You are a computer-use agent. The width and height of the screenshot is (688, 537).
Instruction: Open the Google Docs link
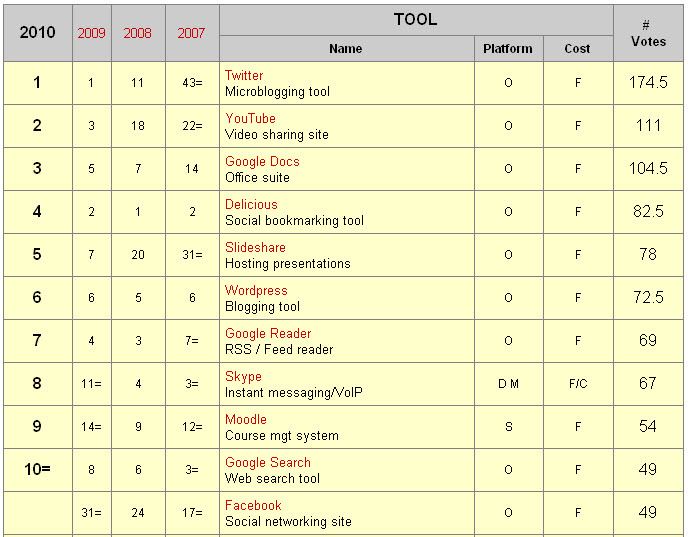pyautogui.click(x=262, y=161)
